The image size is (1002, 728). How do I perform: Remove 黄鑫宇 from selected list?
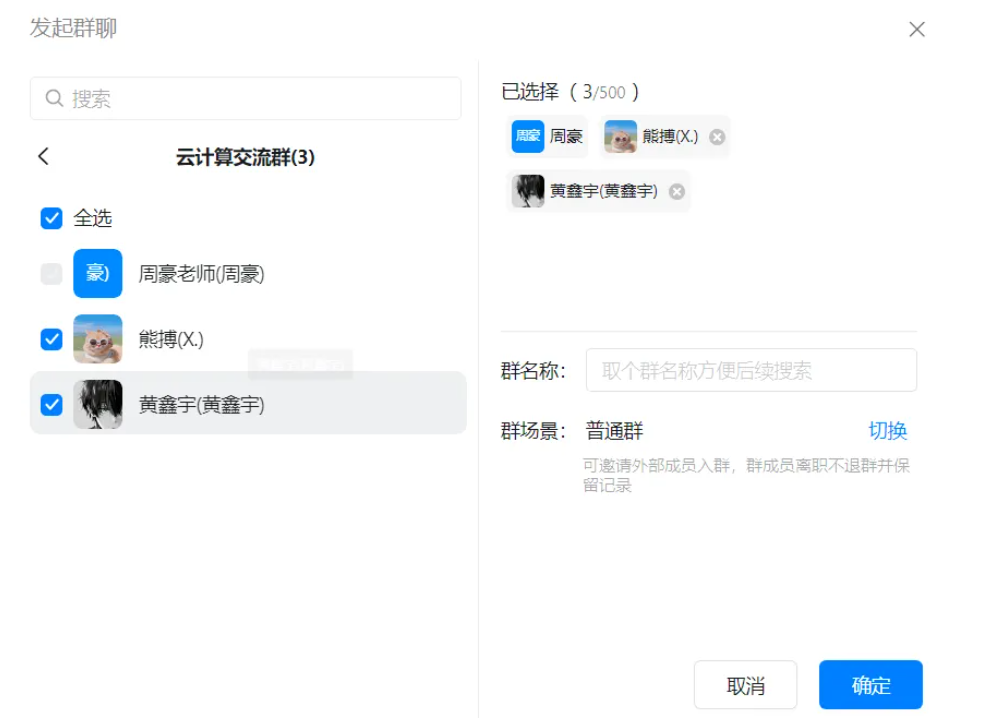[677, 192]
